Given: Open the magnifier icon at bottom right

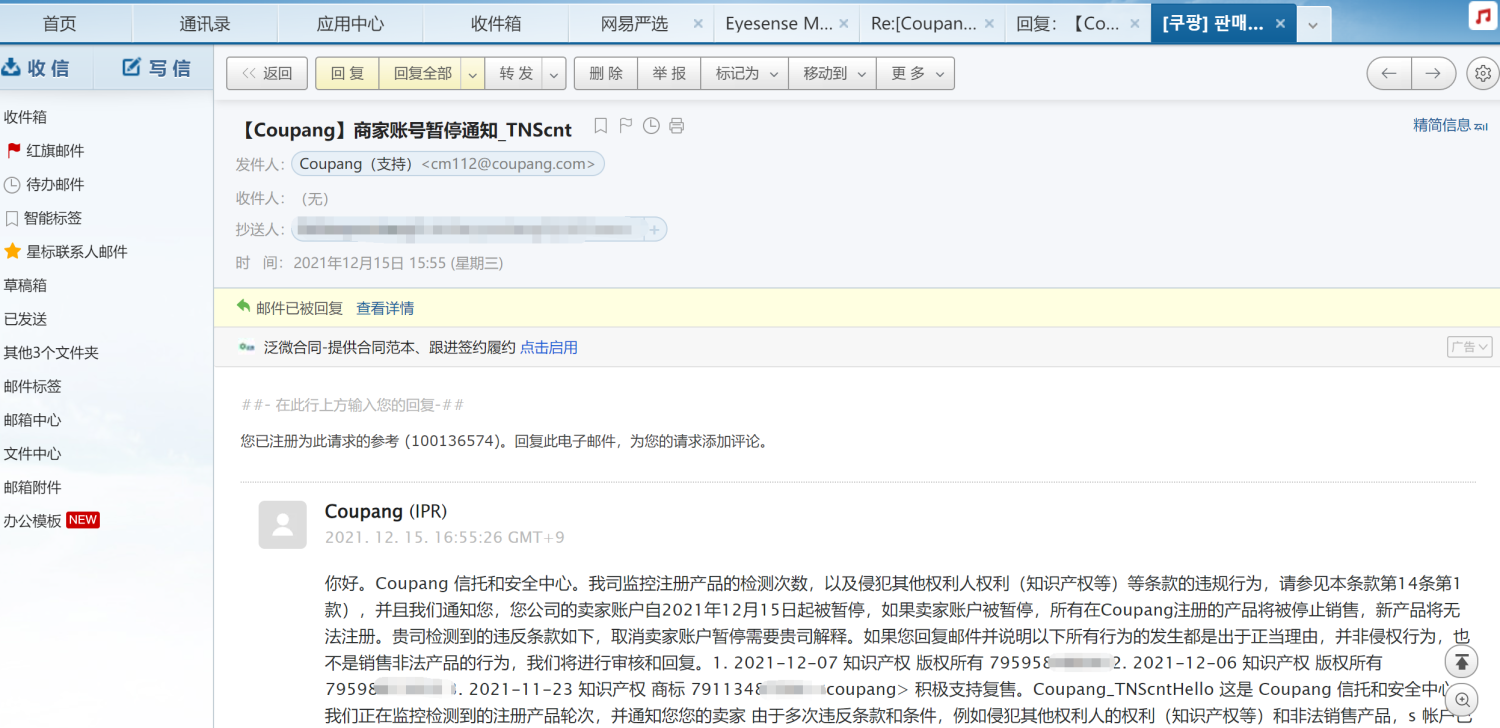Looking at the screenshot, I should point(1461,700).
